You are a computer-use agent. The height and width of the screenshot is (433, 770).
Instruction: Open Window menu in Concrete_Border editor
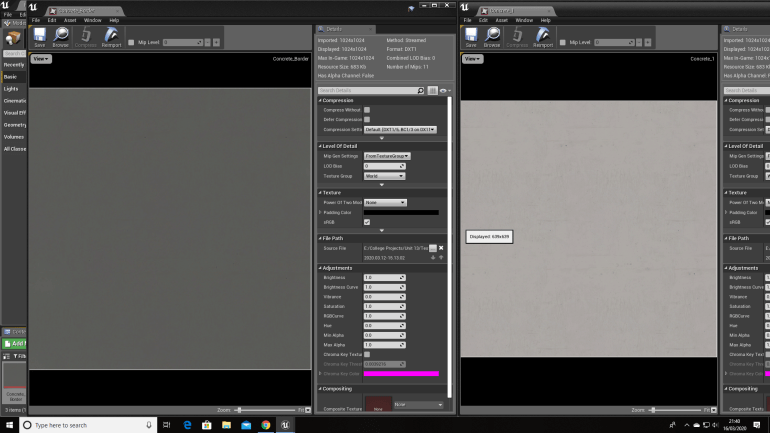(92, 20)
